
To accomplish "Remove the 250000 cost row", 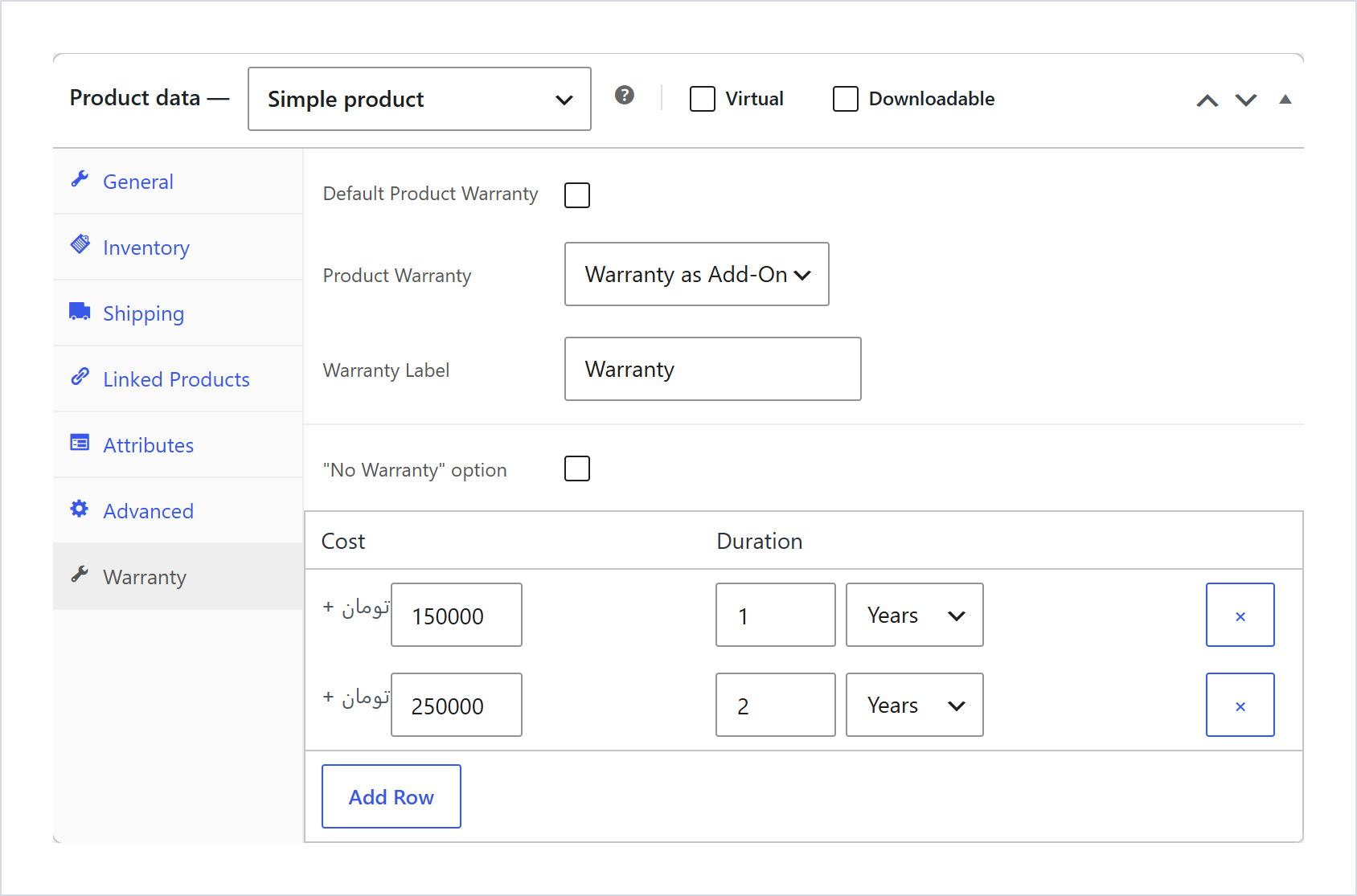I will (1240, 705).
